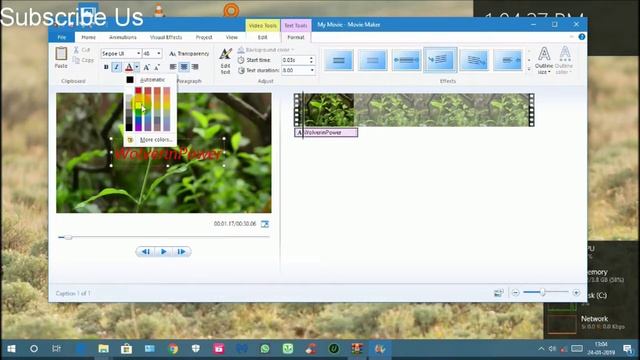Center-align the caption text
This screenshot has height=360, width=640.
click(184, 67)
